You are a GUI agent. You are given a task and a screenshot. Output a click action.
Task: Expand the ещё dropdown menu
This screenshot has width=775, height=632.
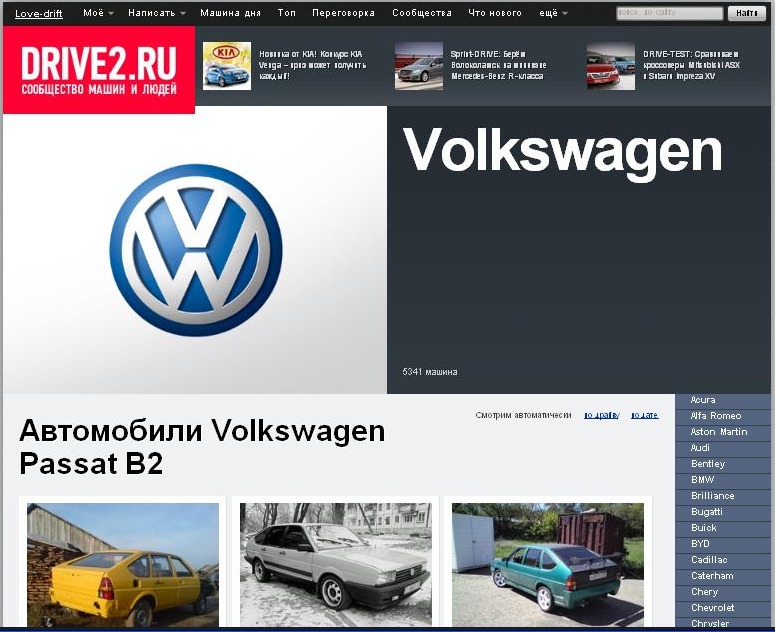[553, 13]
